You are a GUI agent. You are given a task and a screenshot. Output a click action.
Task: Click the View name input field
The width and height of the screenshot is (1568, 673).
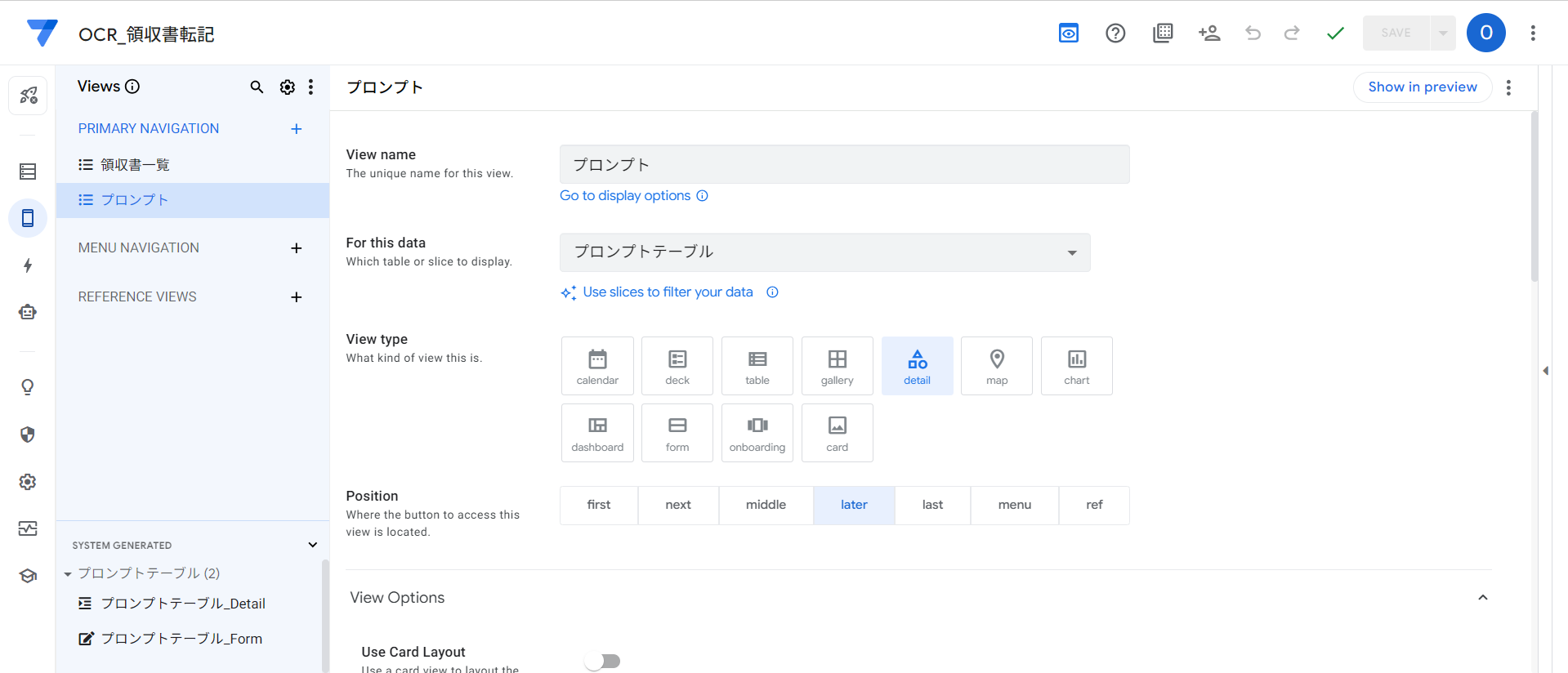[844, 165]
